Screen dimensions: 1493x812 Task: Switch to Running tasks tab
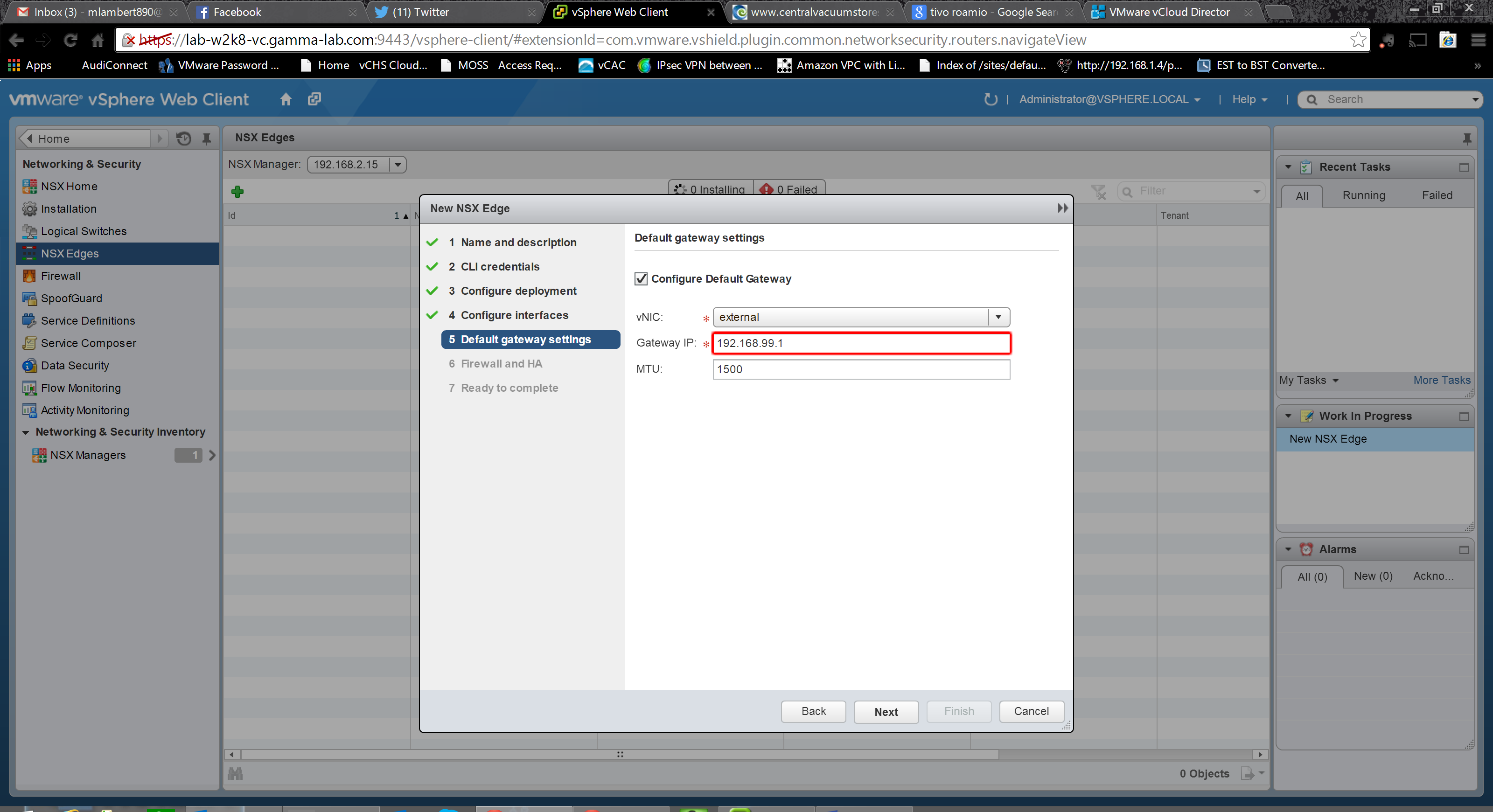(x=1363, y=195)
